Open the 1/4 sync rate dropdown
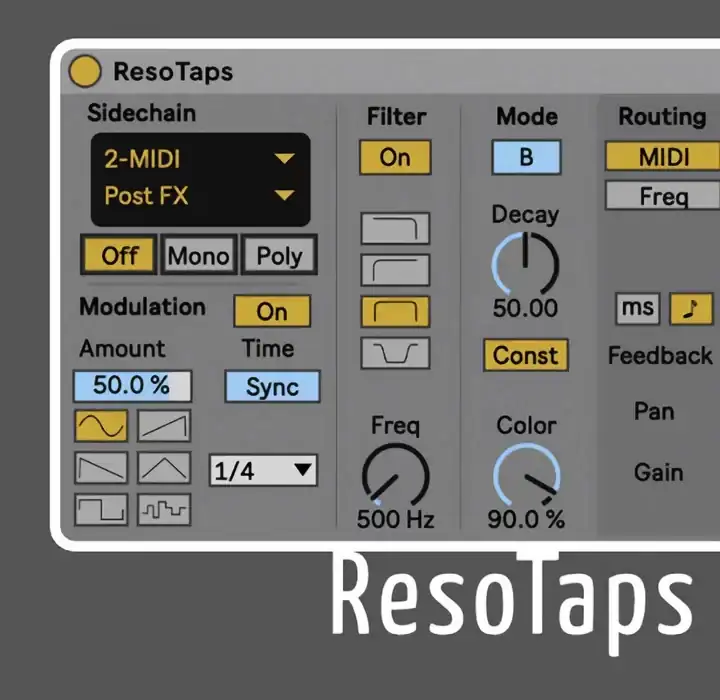 [263, 470]
